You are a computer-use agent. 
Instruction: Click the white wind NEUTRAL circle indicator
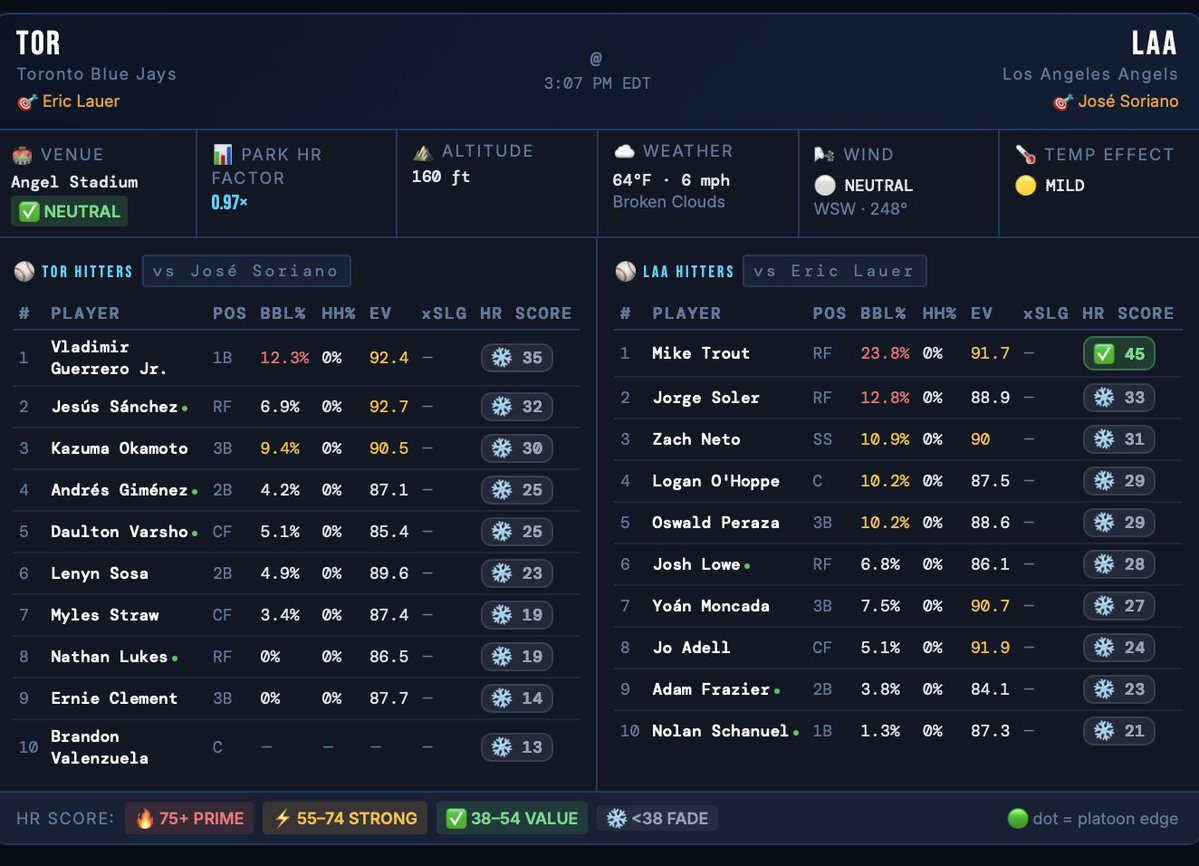(x=825, y=186)
